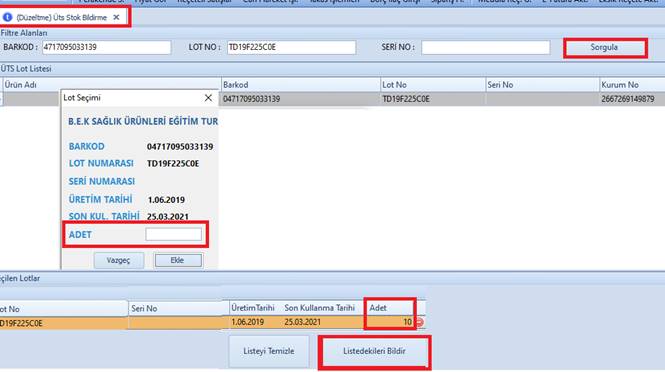Click the Ekle button
This screenshot has height=372, width=665.
(178, 260)
